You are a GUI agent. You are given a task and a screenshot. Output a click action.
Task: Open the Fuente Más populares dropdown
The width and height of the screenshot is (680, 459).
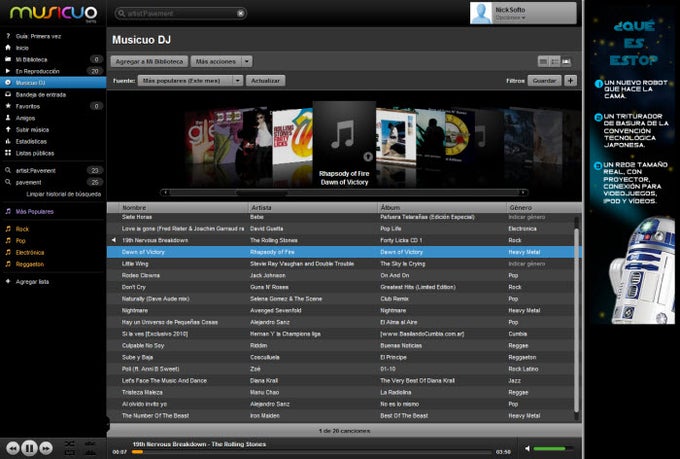(190, 81)
